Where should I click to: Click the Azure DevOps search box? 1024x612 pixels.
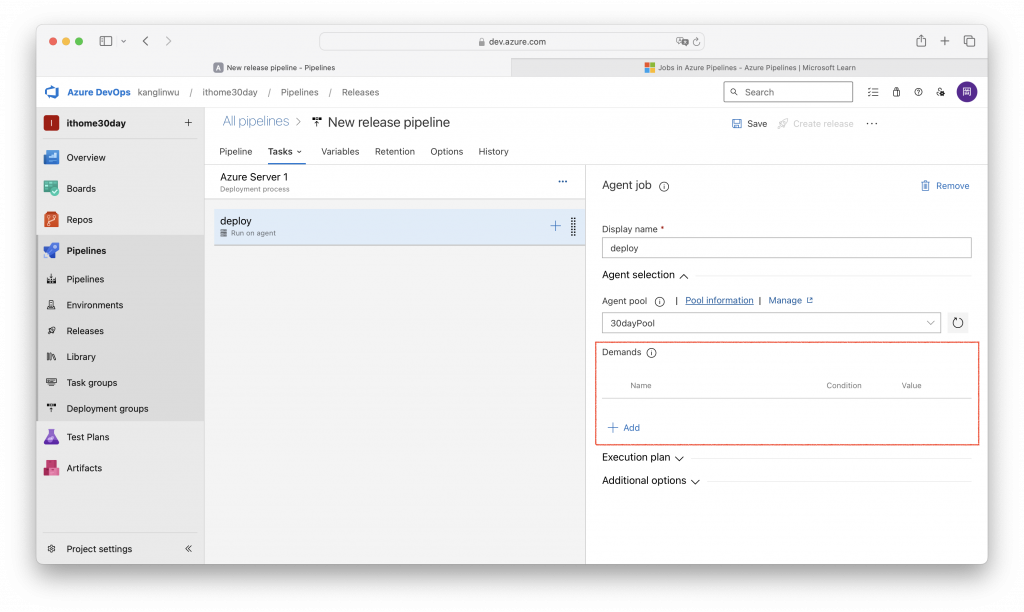[788, 92]
